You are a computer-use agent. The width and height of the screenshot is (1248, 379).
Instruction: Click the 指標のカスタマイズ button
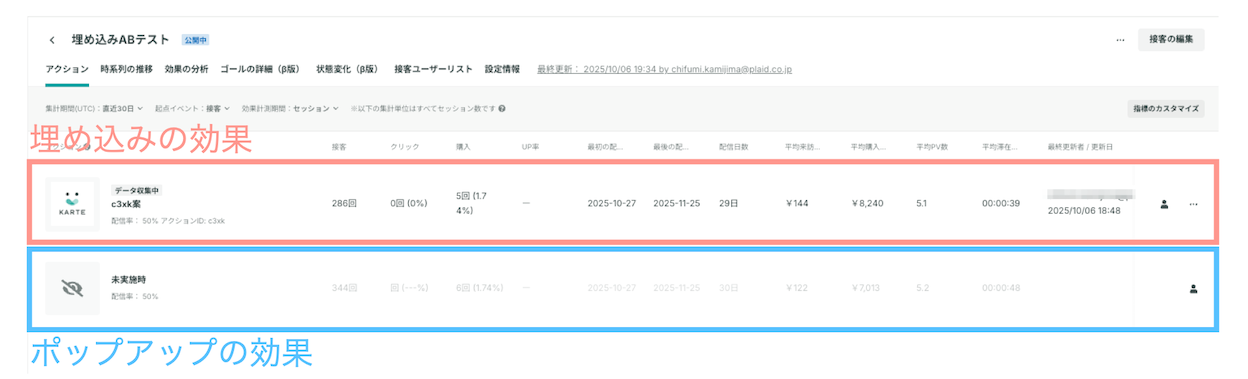pos(1166,109)
